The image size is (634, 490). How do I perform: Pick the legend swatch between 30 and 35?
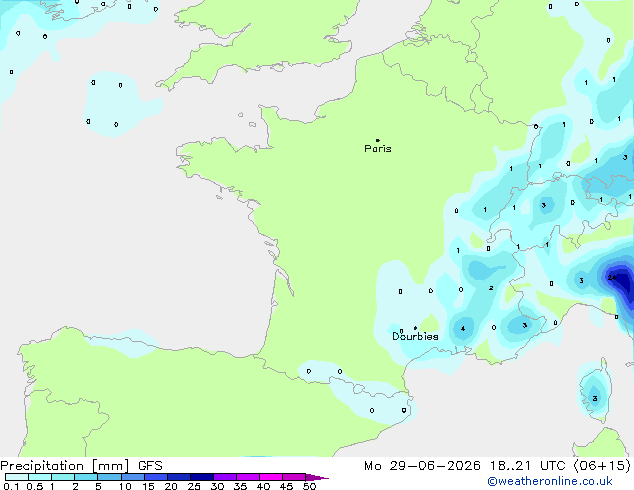pos(225,477)
